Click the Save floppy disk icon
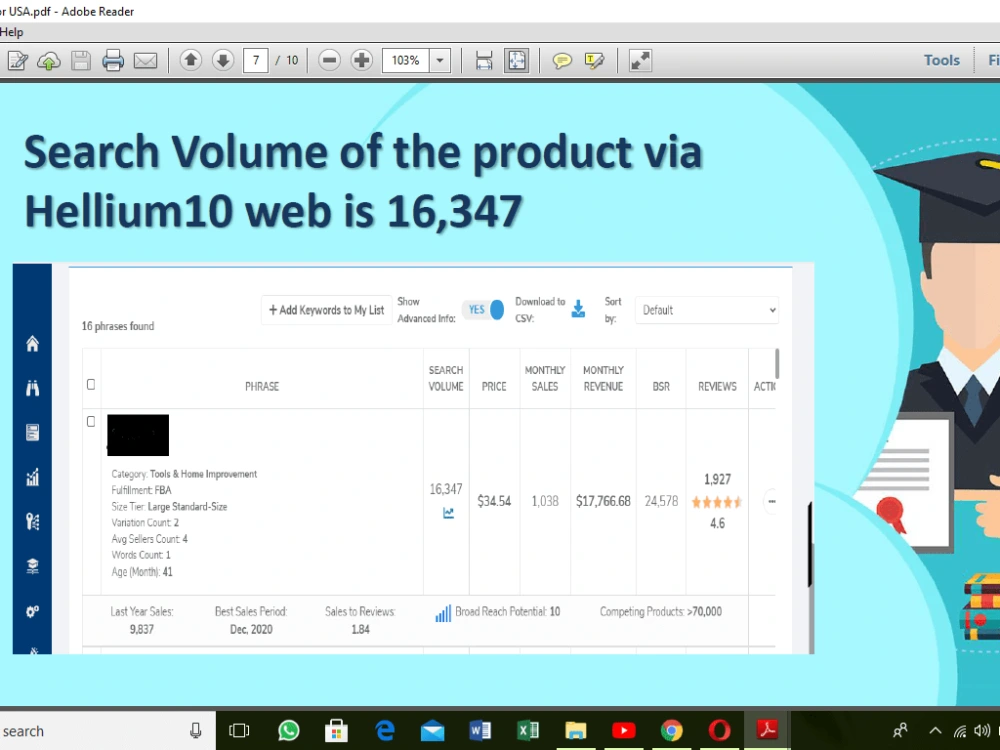The image size is (1000, 750). pyautogui.click(x=81, y=61)
